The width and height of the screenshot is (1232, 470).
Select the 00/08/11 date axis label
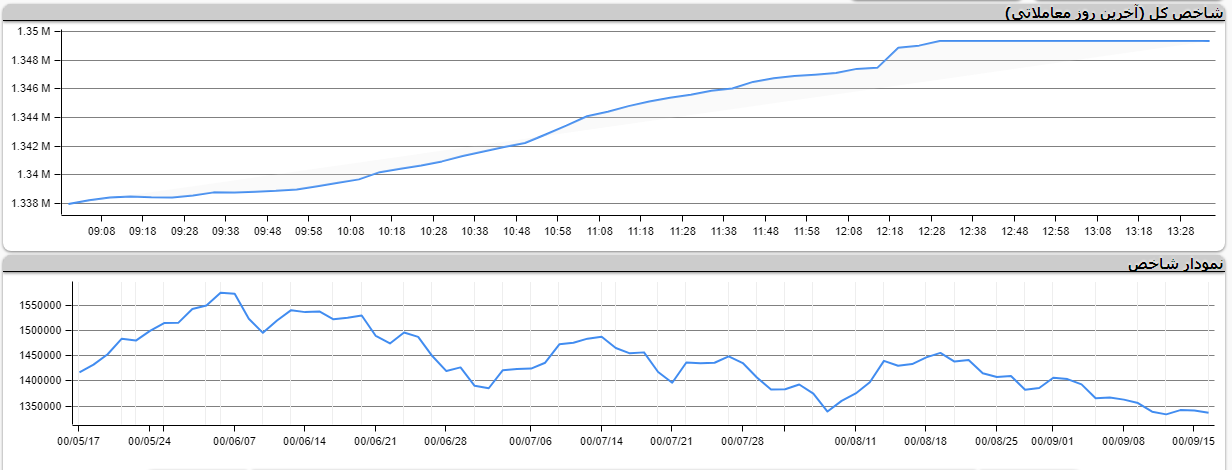point(856,440)
